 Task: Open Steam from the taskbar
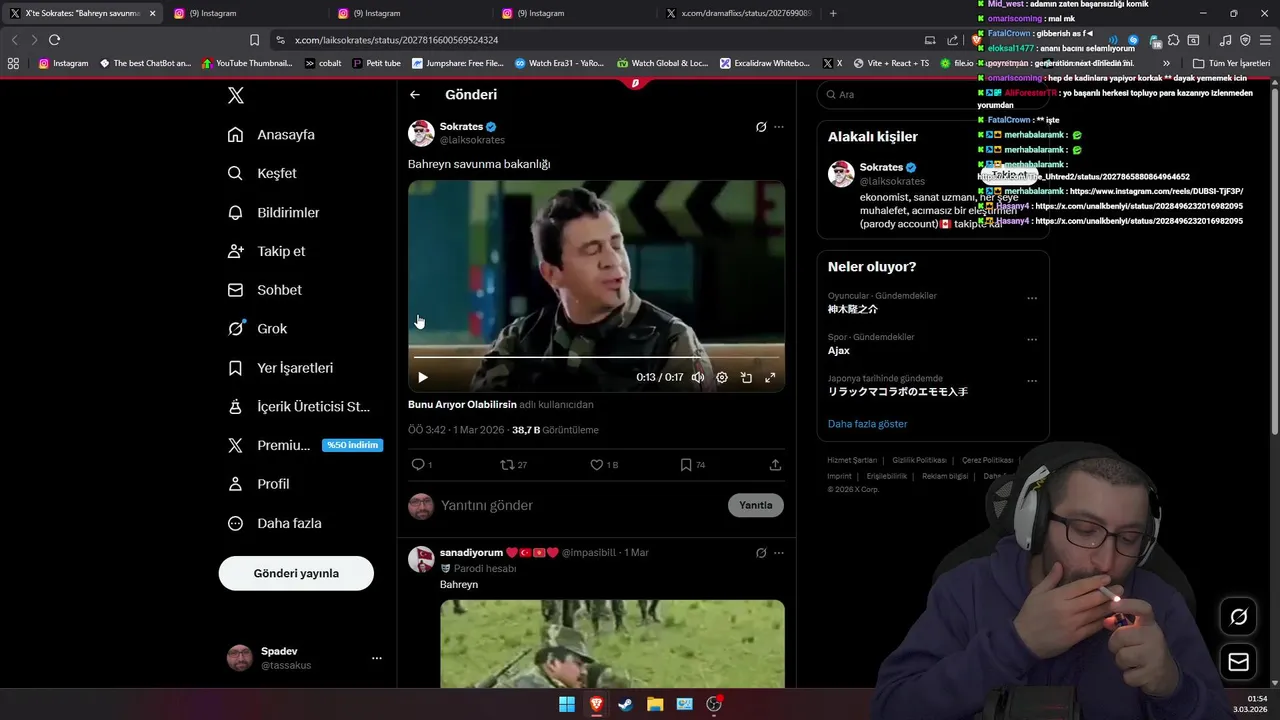click(626, 704)
